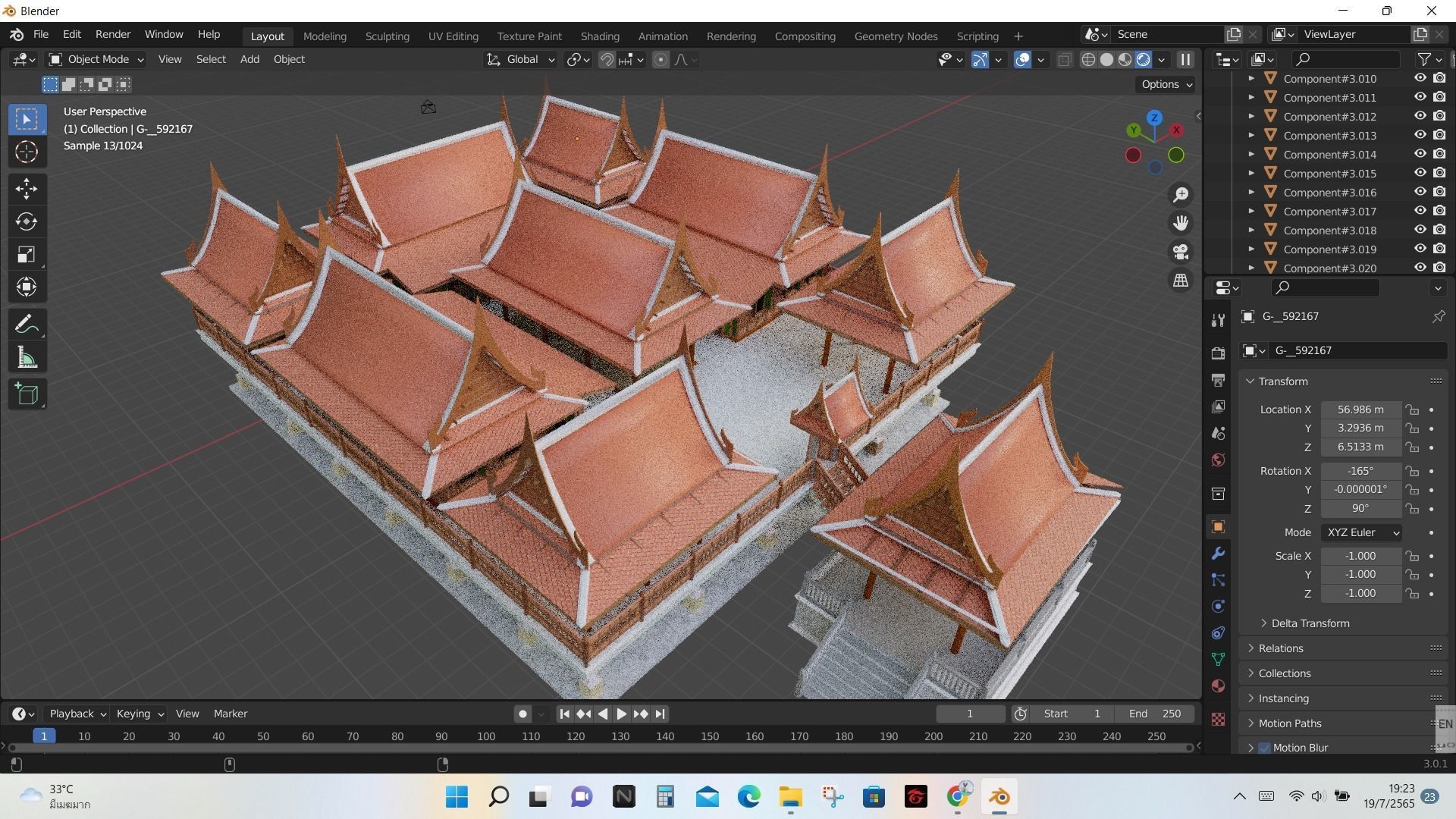Toggle X-ray mode
Screen dimensions: 1456x819
[x=1065, y=59]
